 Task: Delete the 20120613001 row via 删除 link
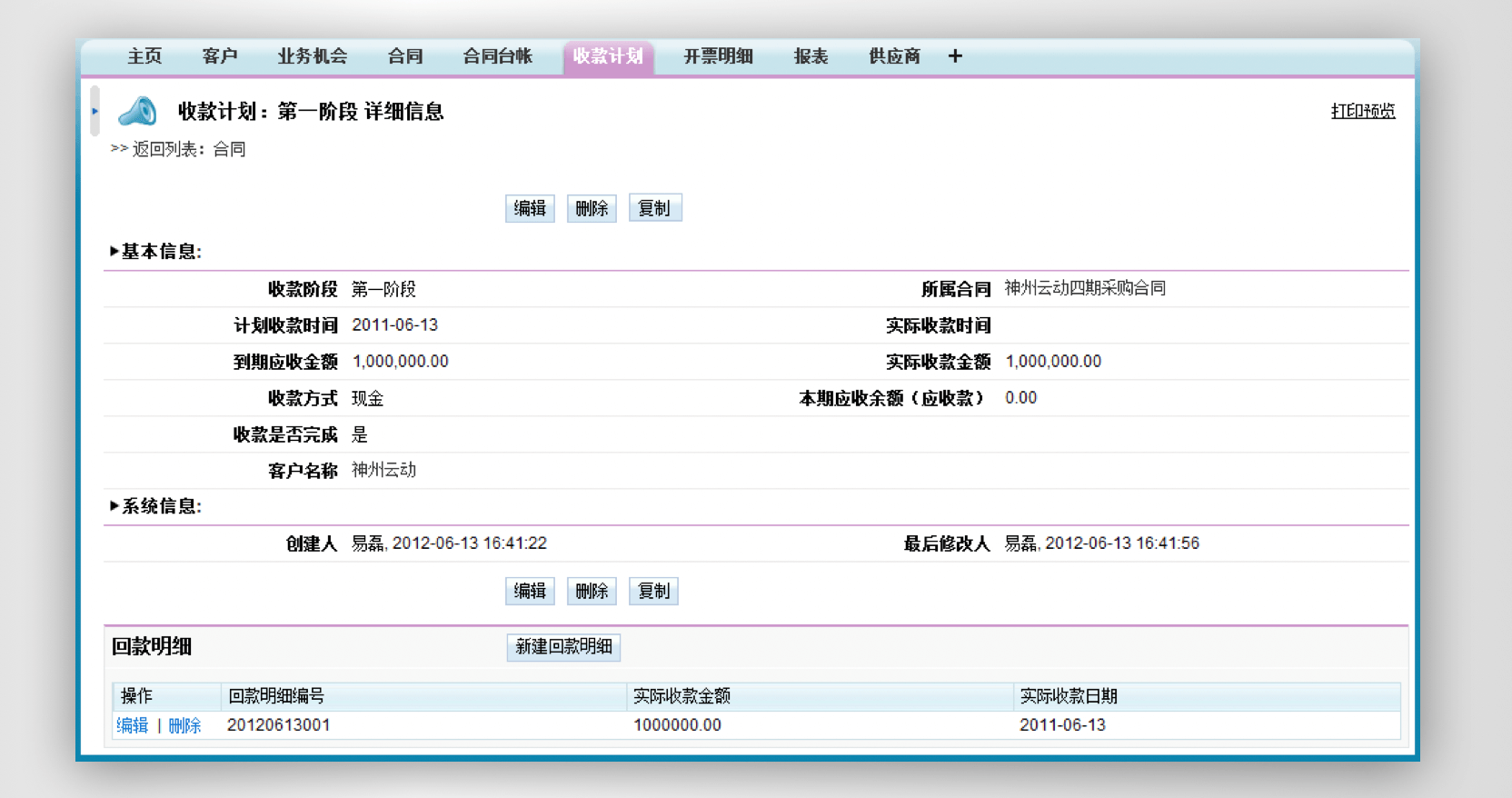click(x=184, y=725)
